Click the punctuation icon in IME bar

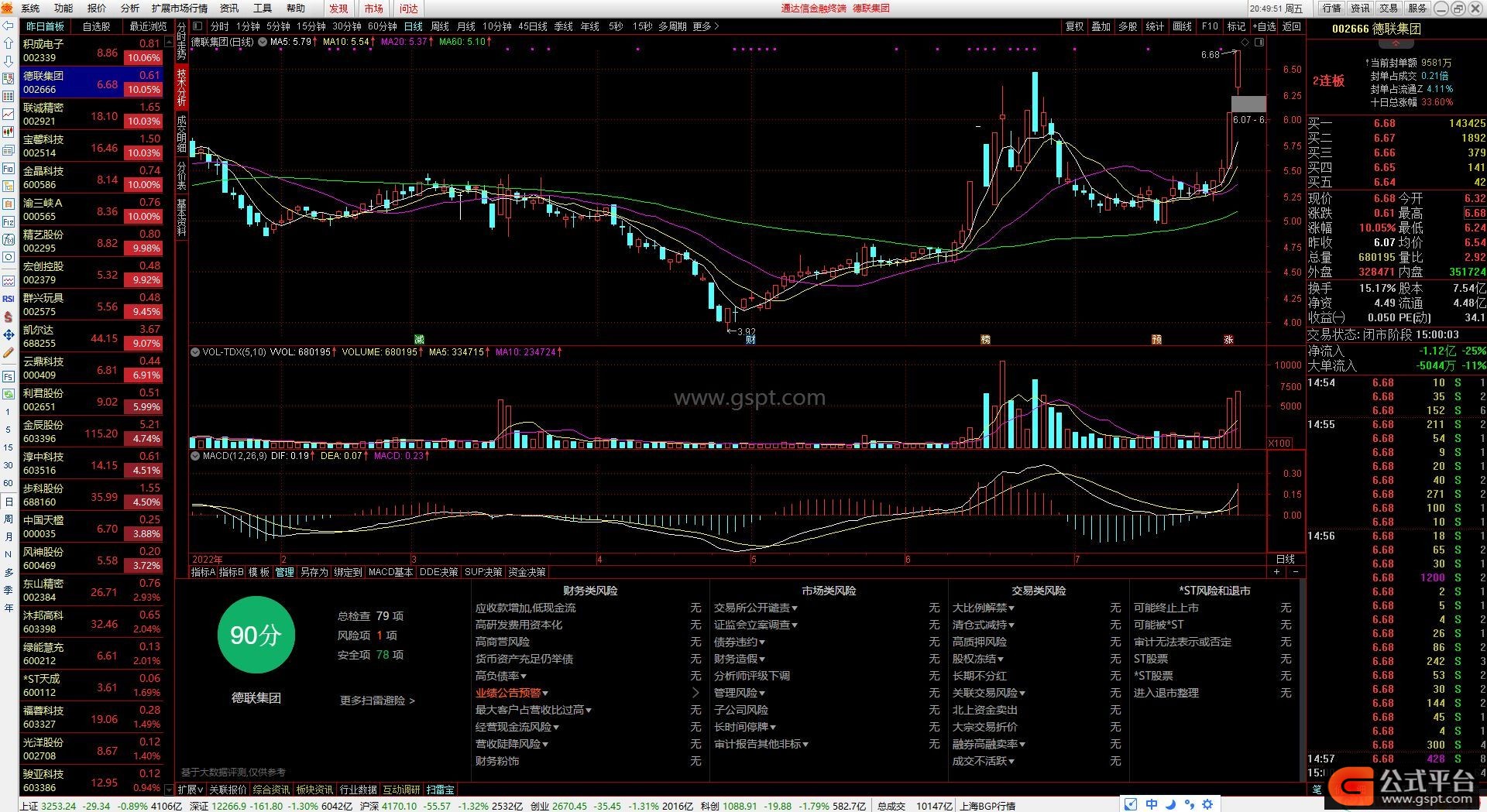point(1189,804)
